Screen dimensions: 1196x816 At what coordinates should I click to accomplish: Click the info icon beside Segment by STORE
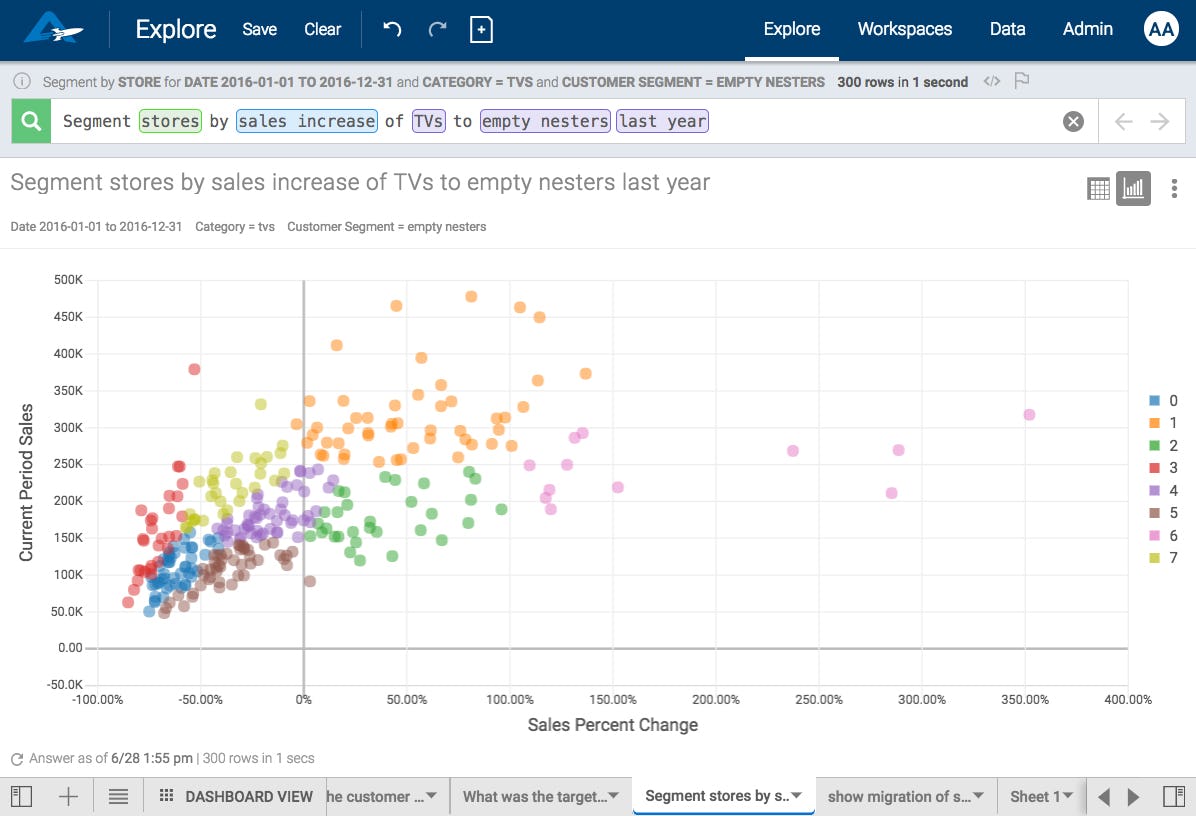coord(22,81)
